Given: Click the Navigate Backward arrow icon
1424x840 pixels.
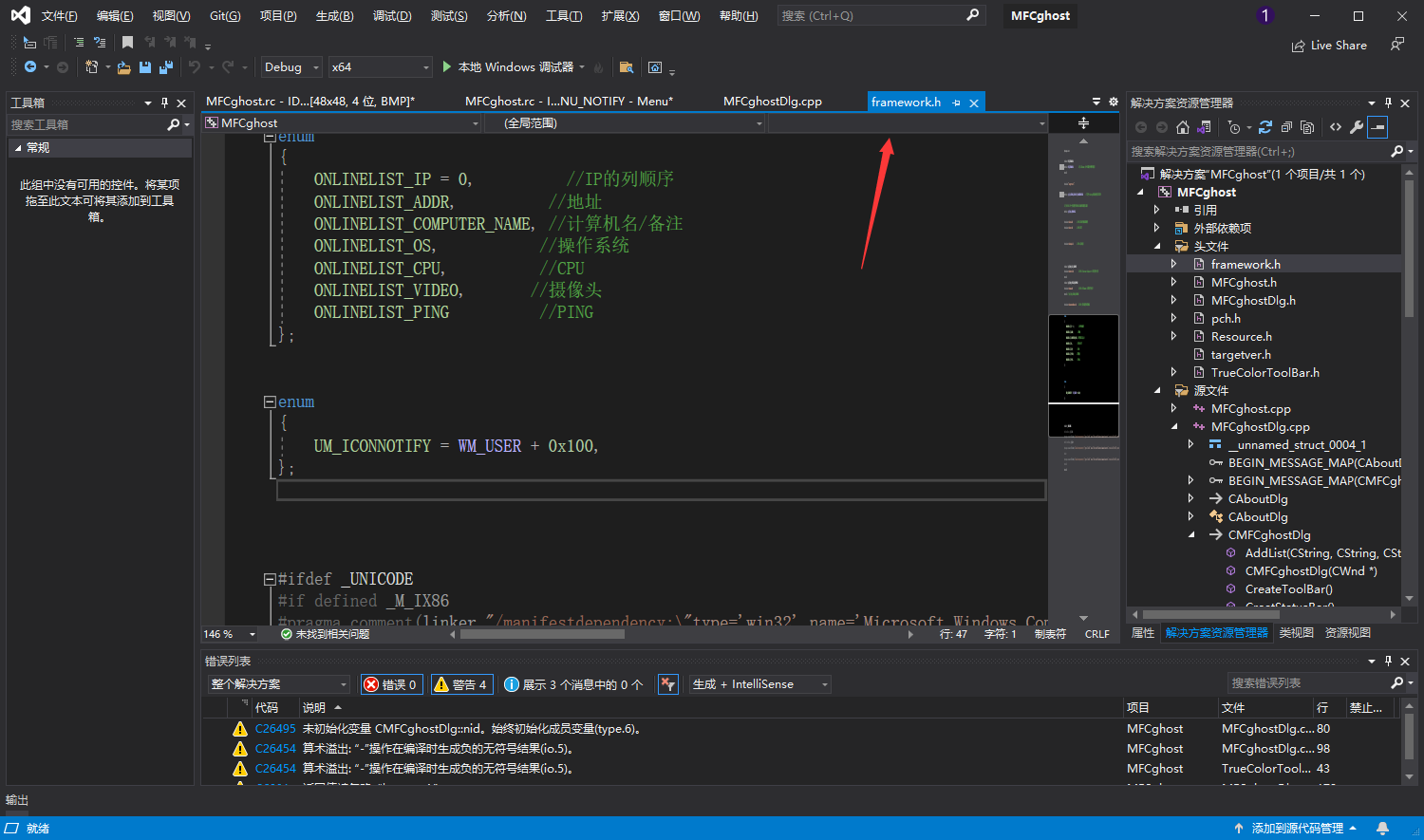Looking at the screenshot, I should [x=30, y=67].
